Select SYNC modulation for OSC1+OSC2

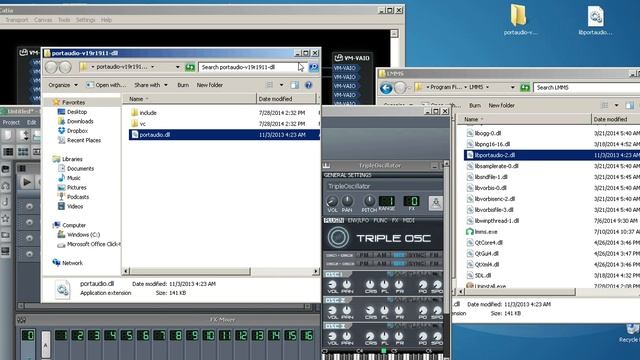click(416, 255)
